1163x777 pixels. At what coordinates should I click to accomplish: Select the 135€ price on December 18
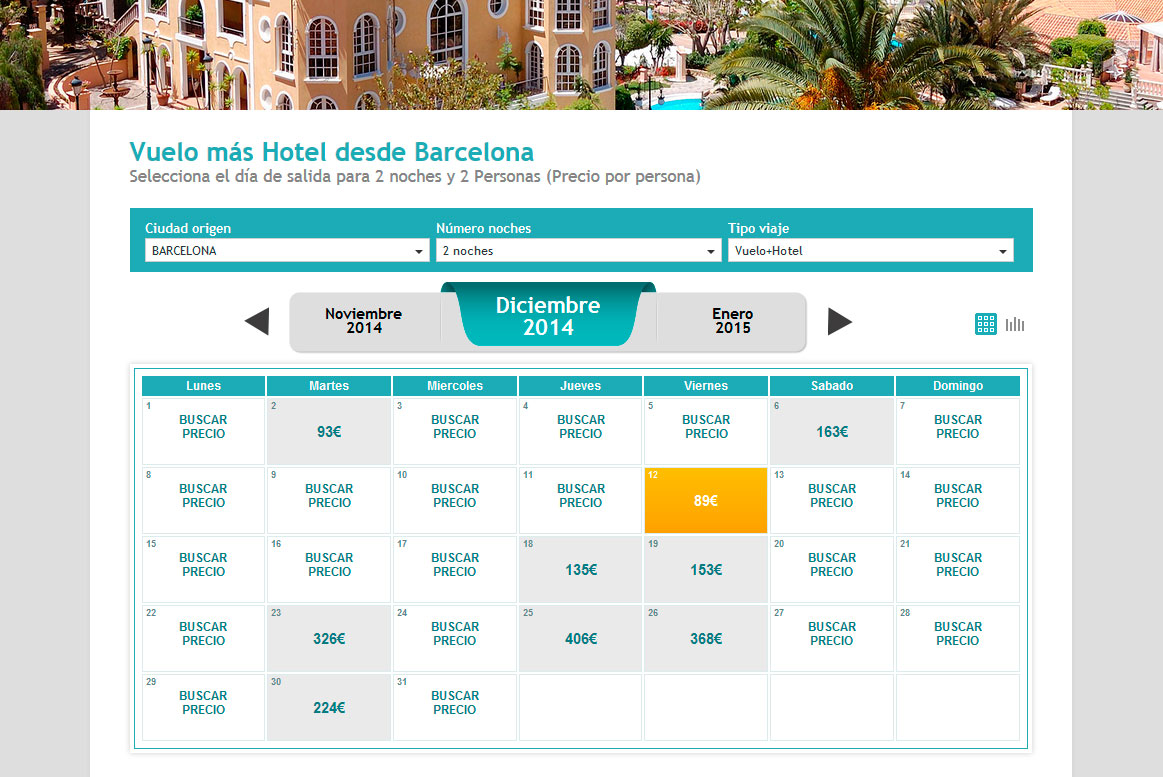pos(580,570)
